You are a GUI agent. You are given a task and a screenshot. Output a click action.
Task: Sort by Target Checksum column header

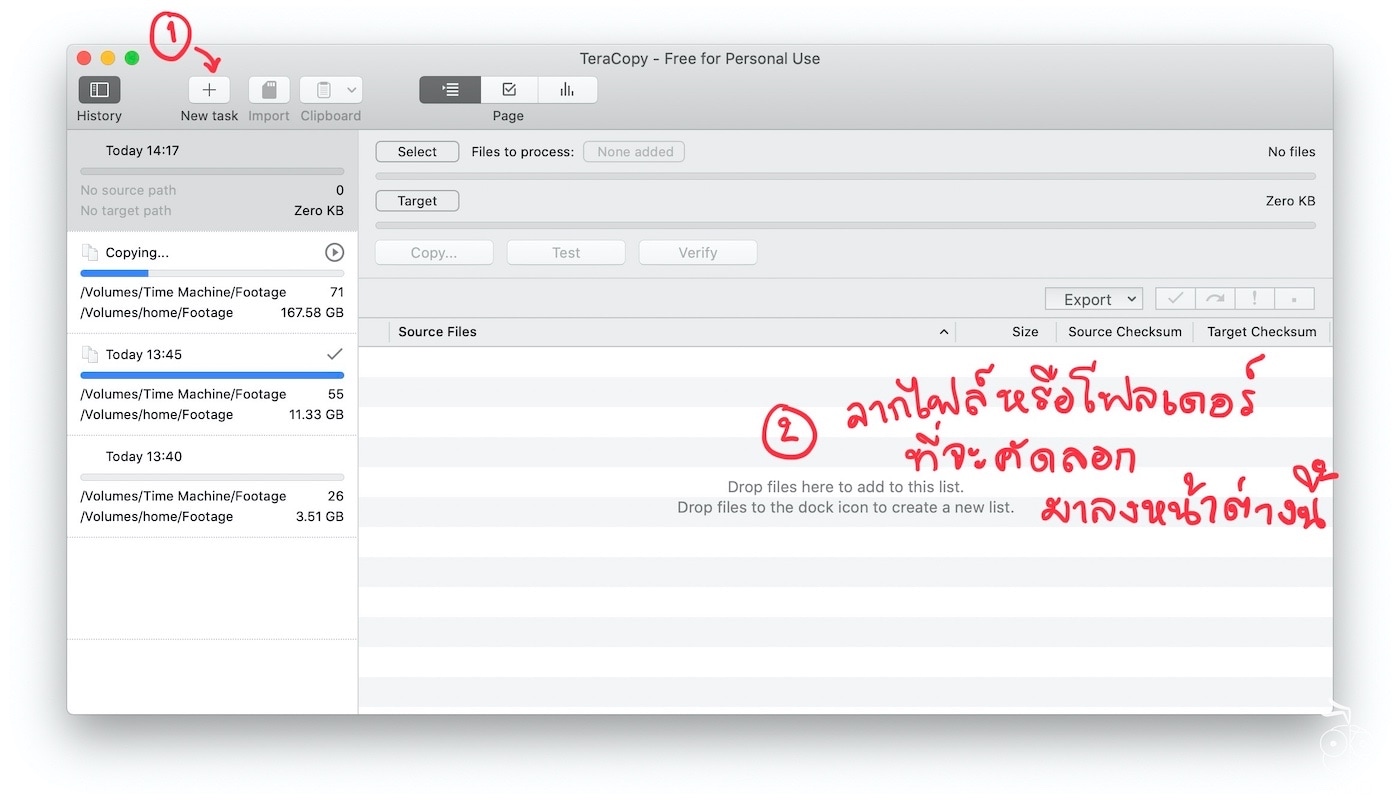coord(1262,332)
